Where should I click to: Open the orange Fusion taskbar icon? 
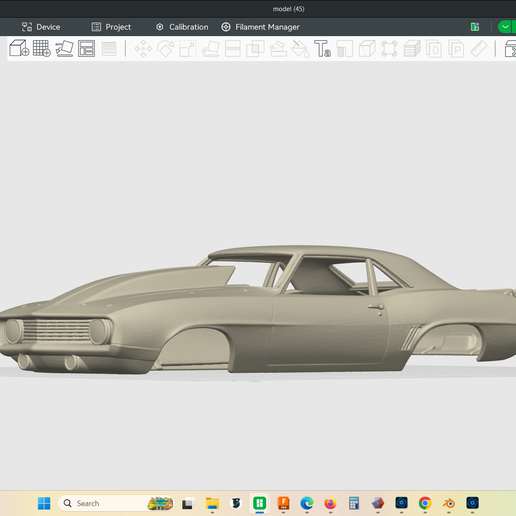click(283, 503)
